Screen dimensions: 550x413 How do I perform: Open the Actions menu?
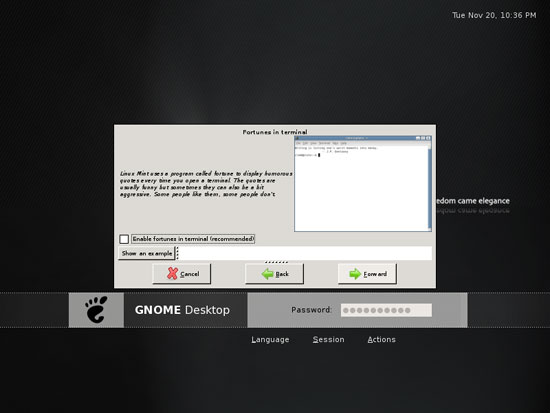click(381, 340)
